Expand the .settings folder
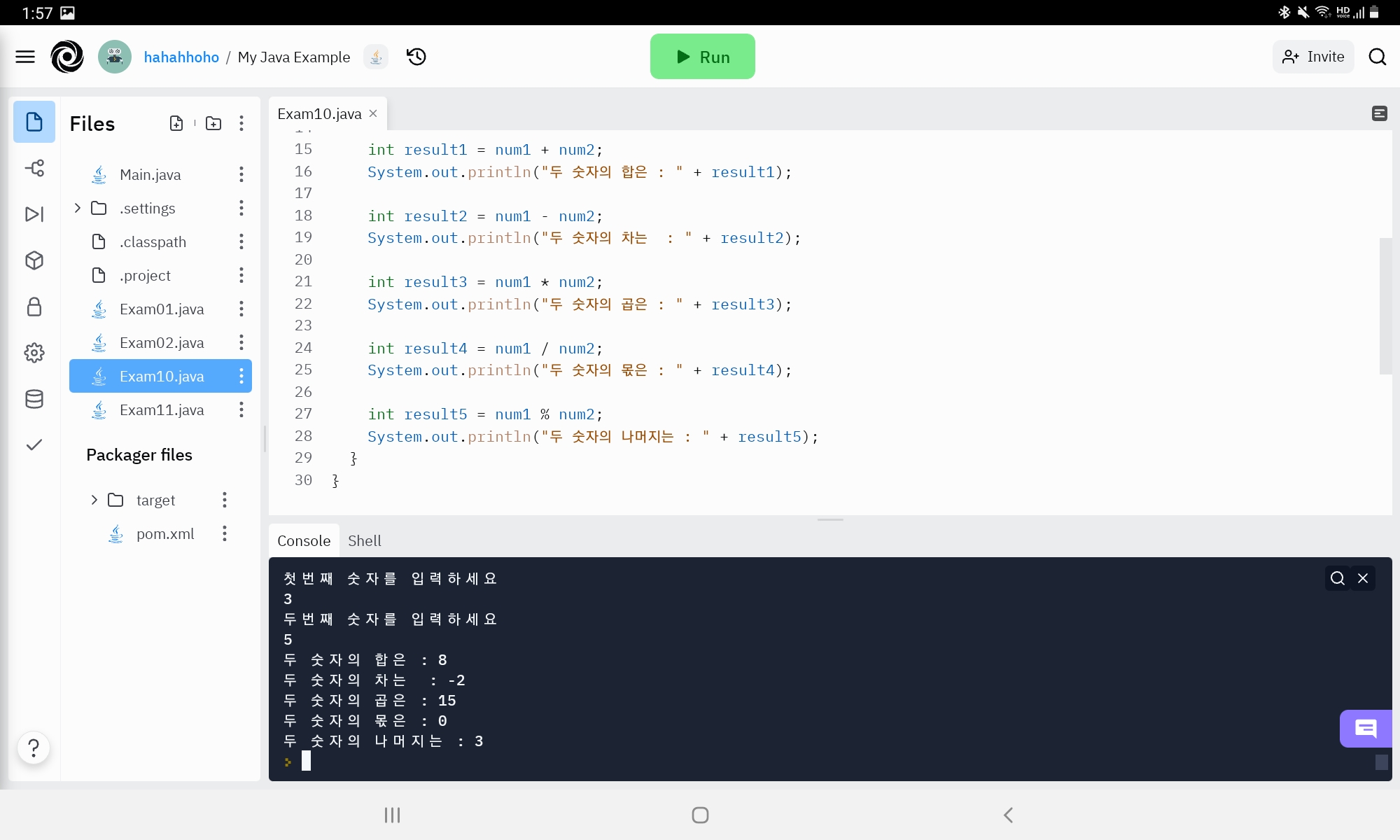The image size is (1400, 840). [x=78, y=208]
